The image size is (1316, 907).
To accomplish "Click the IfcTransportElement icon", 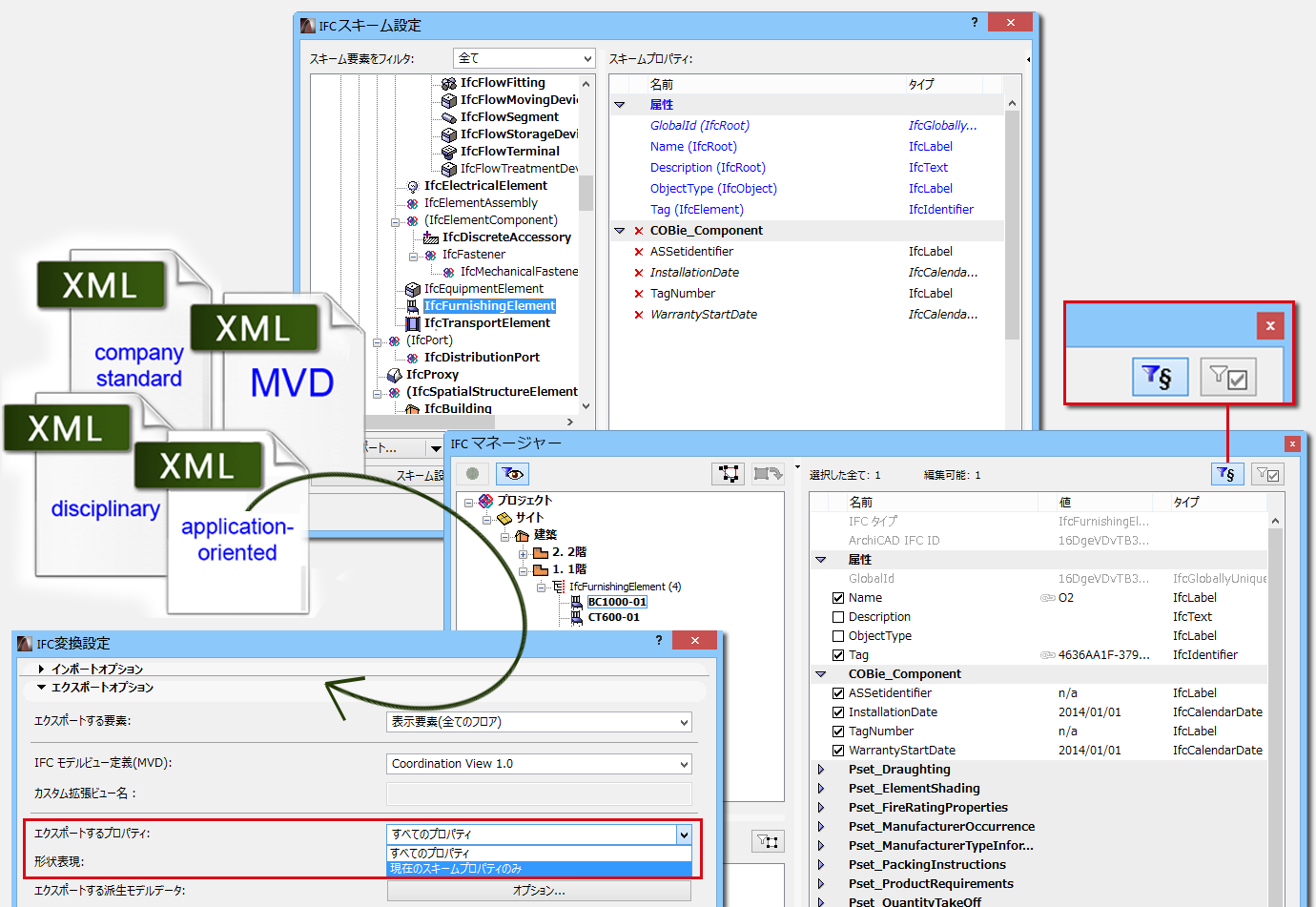I will (x=412, y=323).
